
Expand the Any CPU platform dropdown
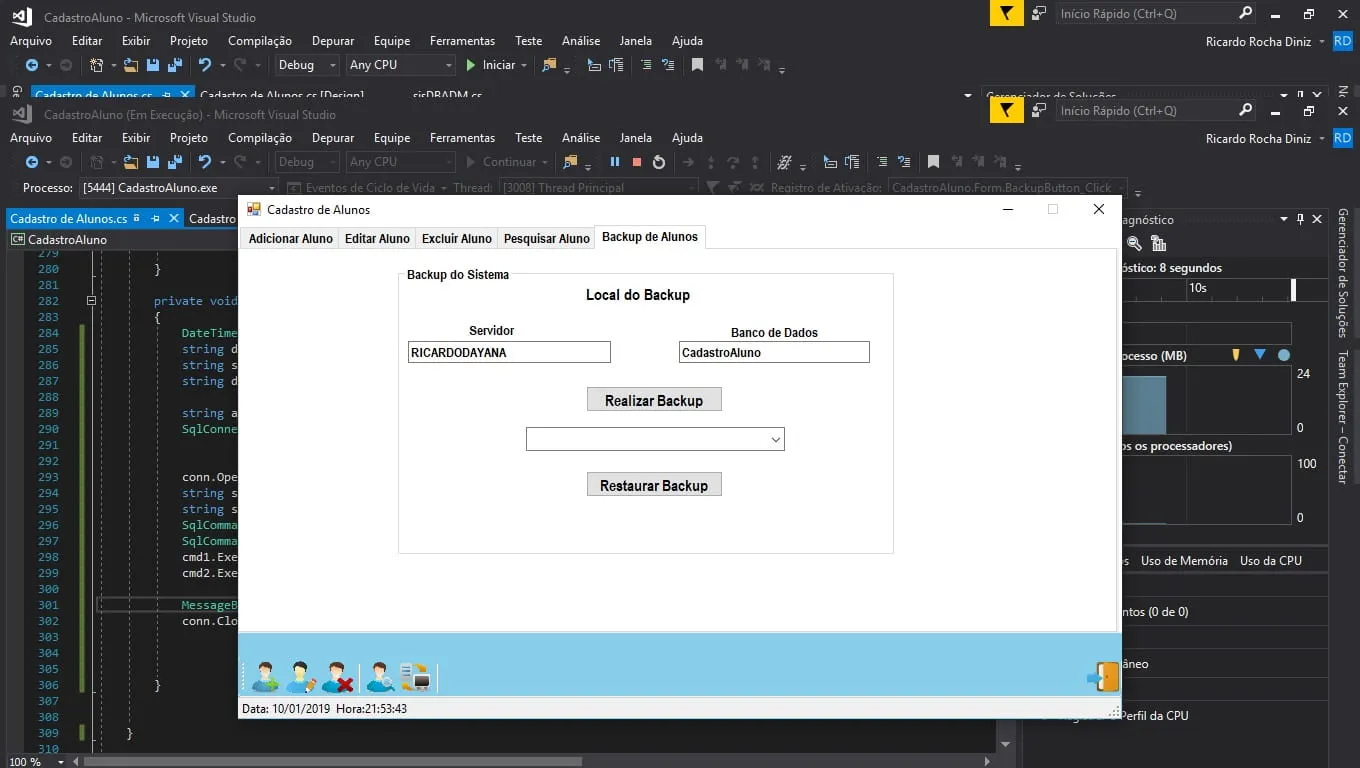(x=449, y=65)
